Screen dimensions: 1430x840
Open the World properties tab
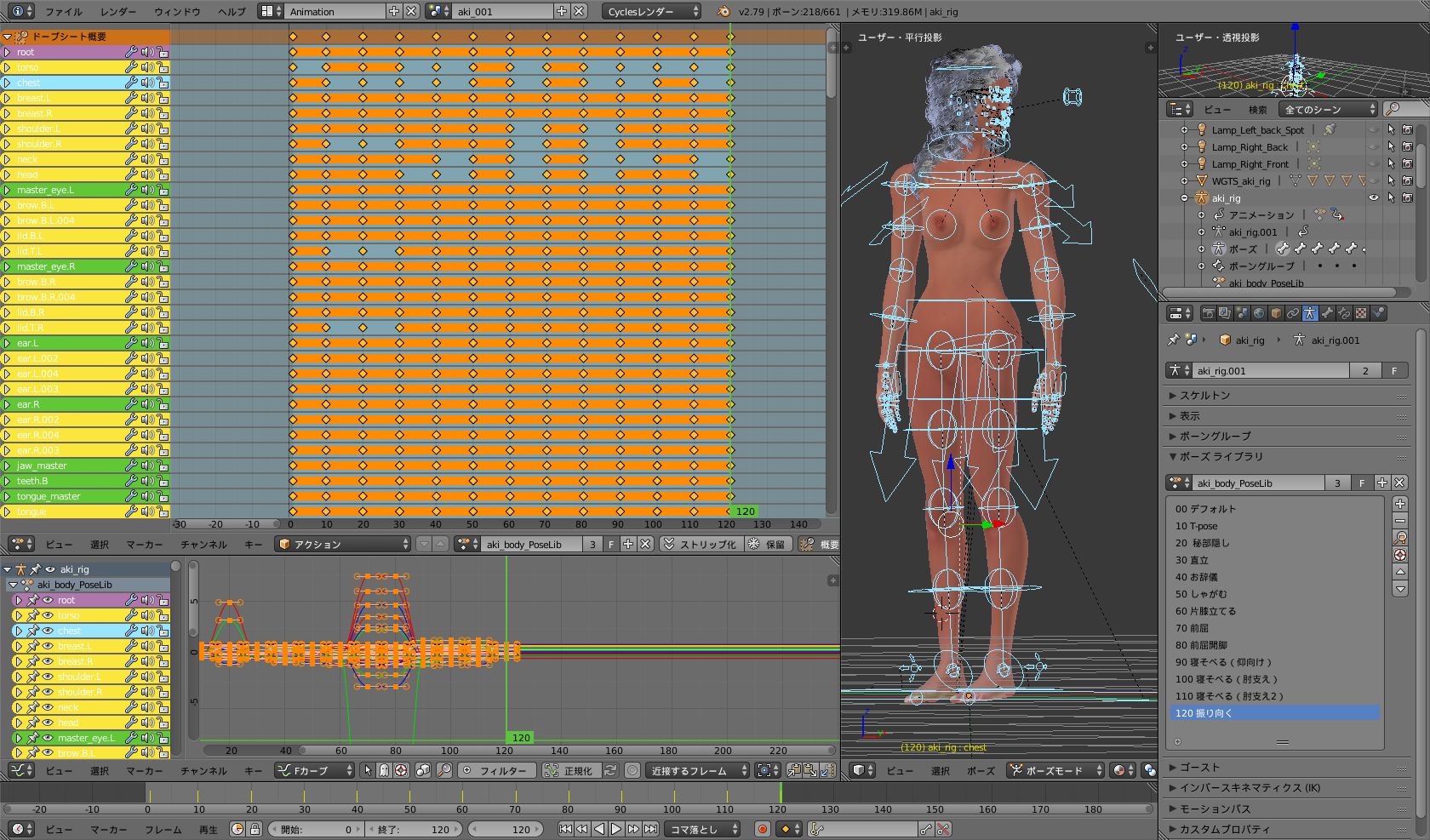pyautogui.click(x=1259, y=313)
